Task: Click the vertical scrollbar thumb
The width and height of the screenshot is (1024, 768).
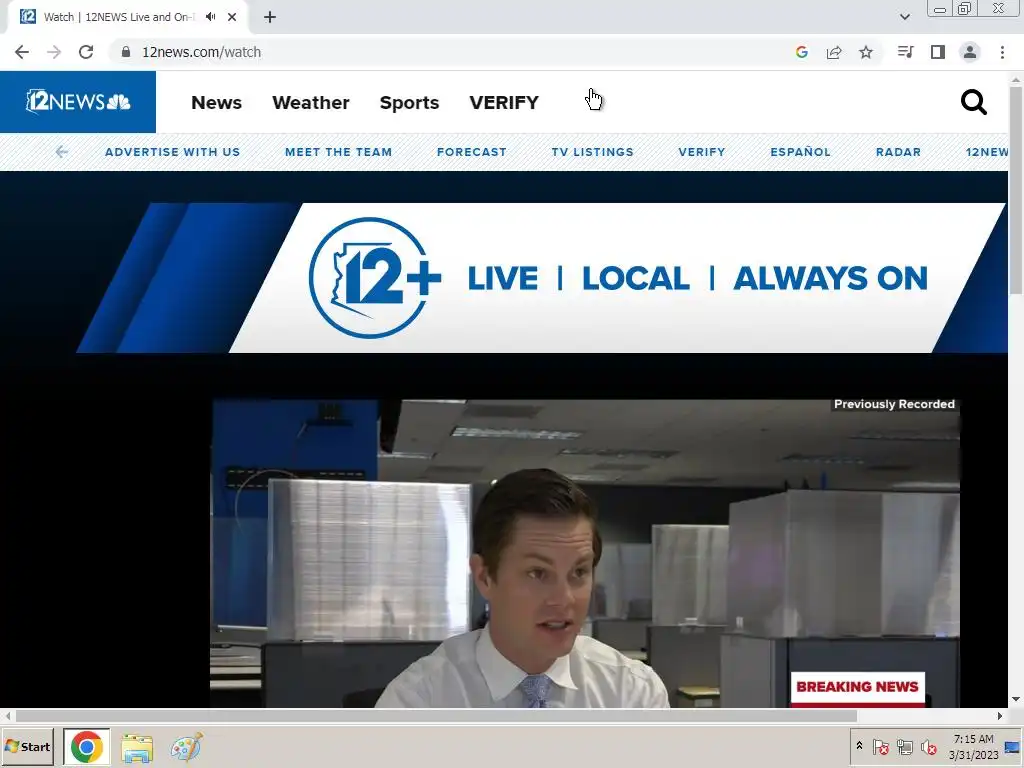Action: 1016,189
